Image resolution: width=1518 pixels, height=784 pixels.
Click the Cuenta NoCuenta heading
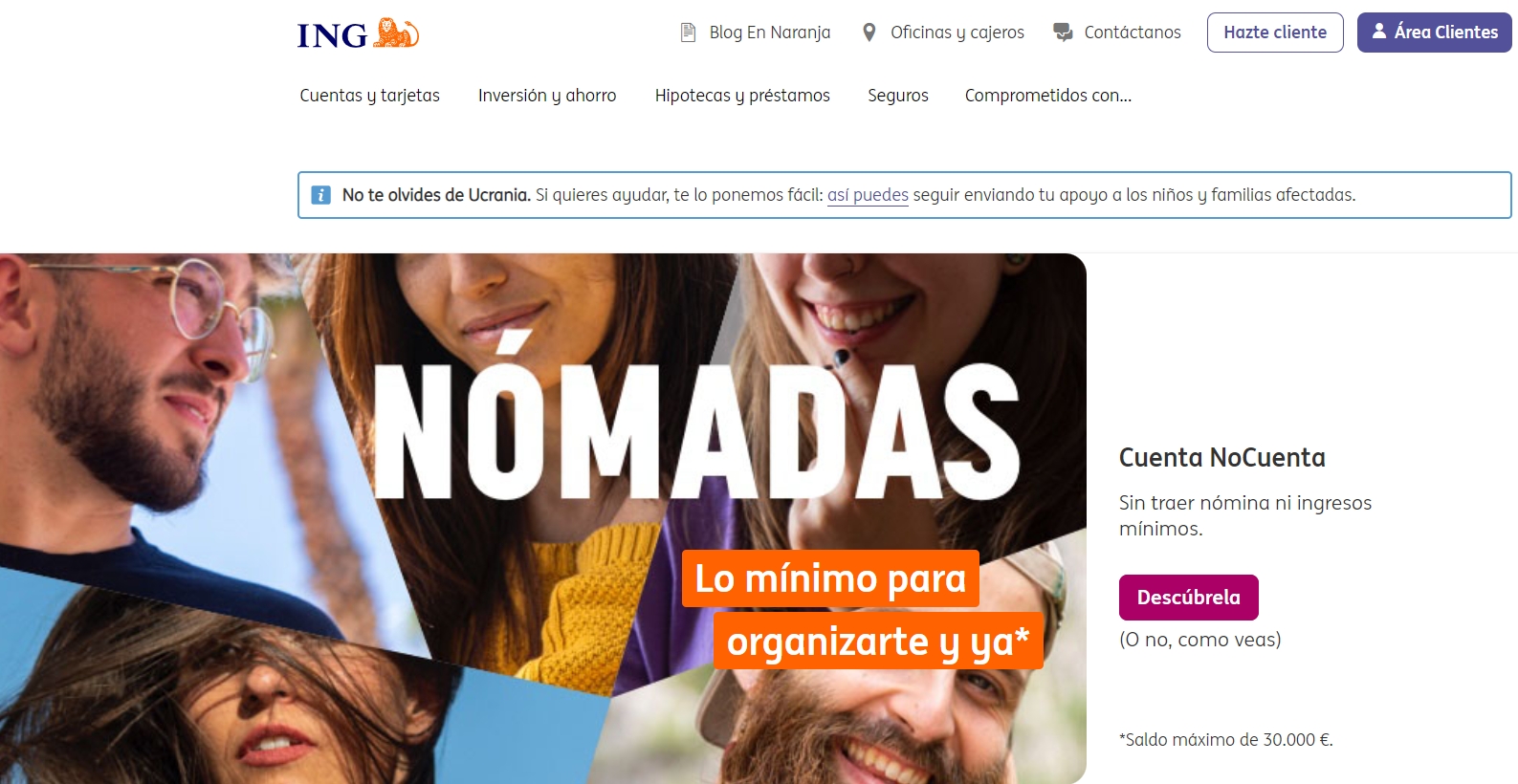1222,458
